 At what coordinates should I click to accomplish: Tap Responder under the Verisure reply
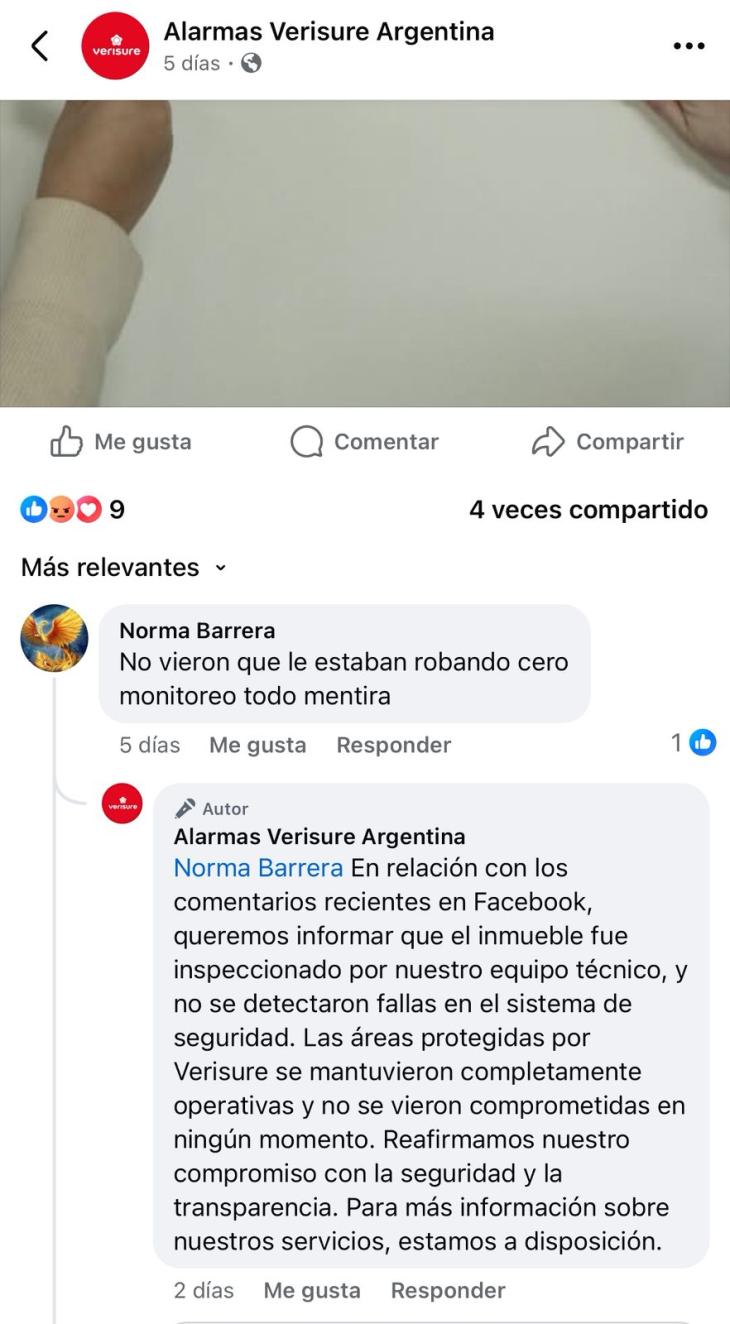pyautogui.click(x=448, y=1291)
